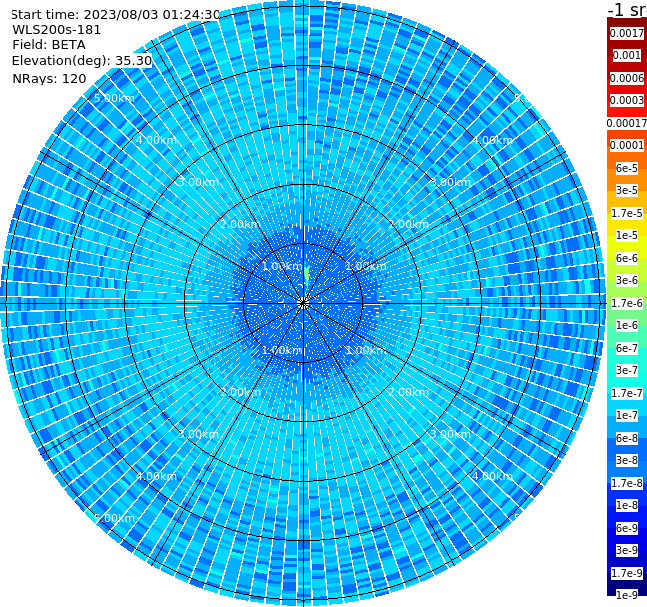Click the lower-right 1.00km range label

point(366,350)
